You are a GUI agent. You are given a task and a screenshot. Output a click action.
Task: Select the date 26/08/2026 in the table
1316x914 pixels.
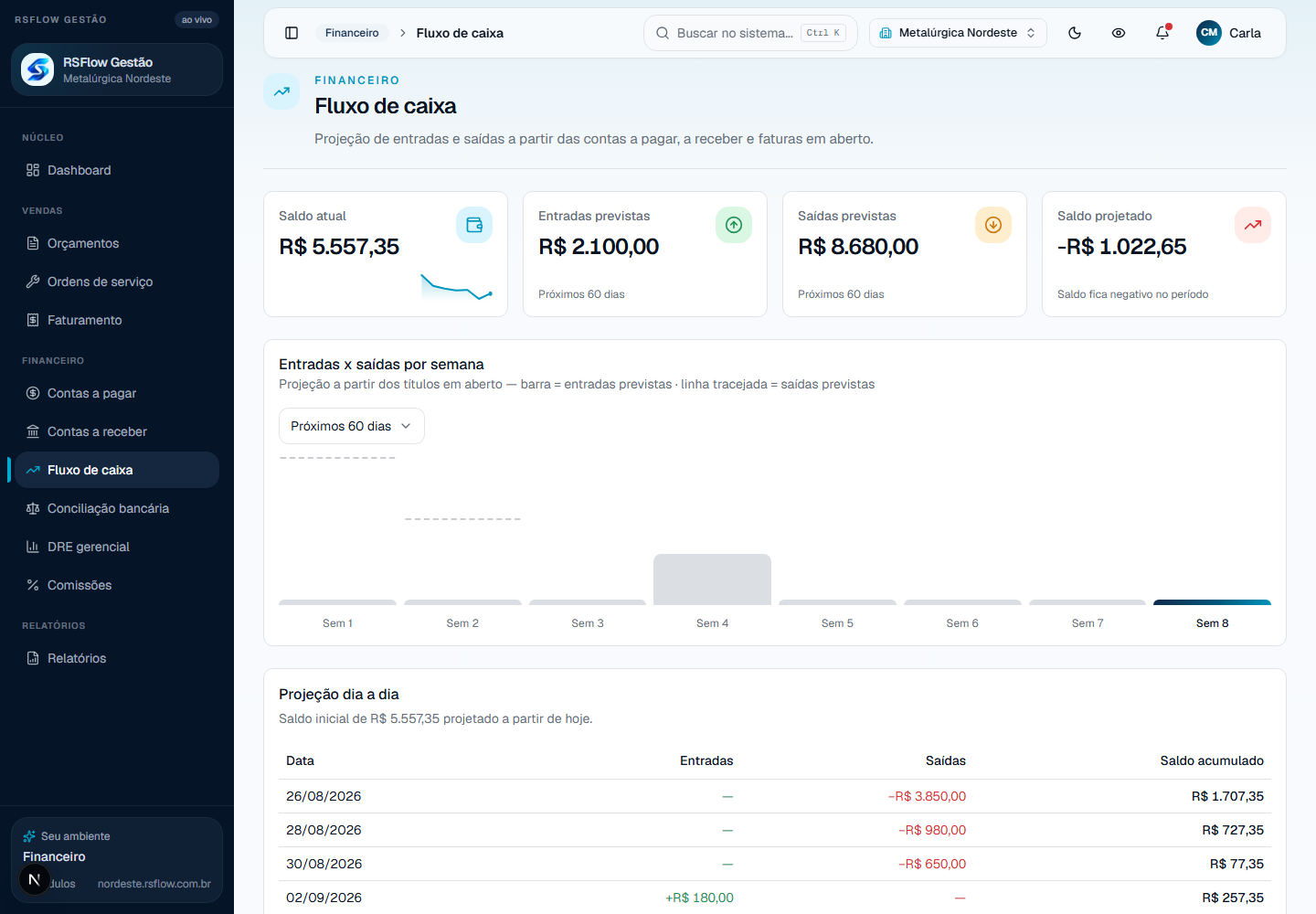point(324,796)
